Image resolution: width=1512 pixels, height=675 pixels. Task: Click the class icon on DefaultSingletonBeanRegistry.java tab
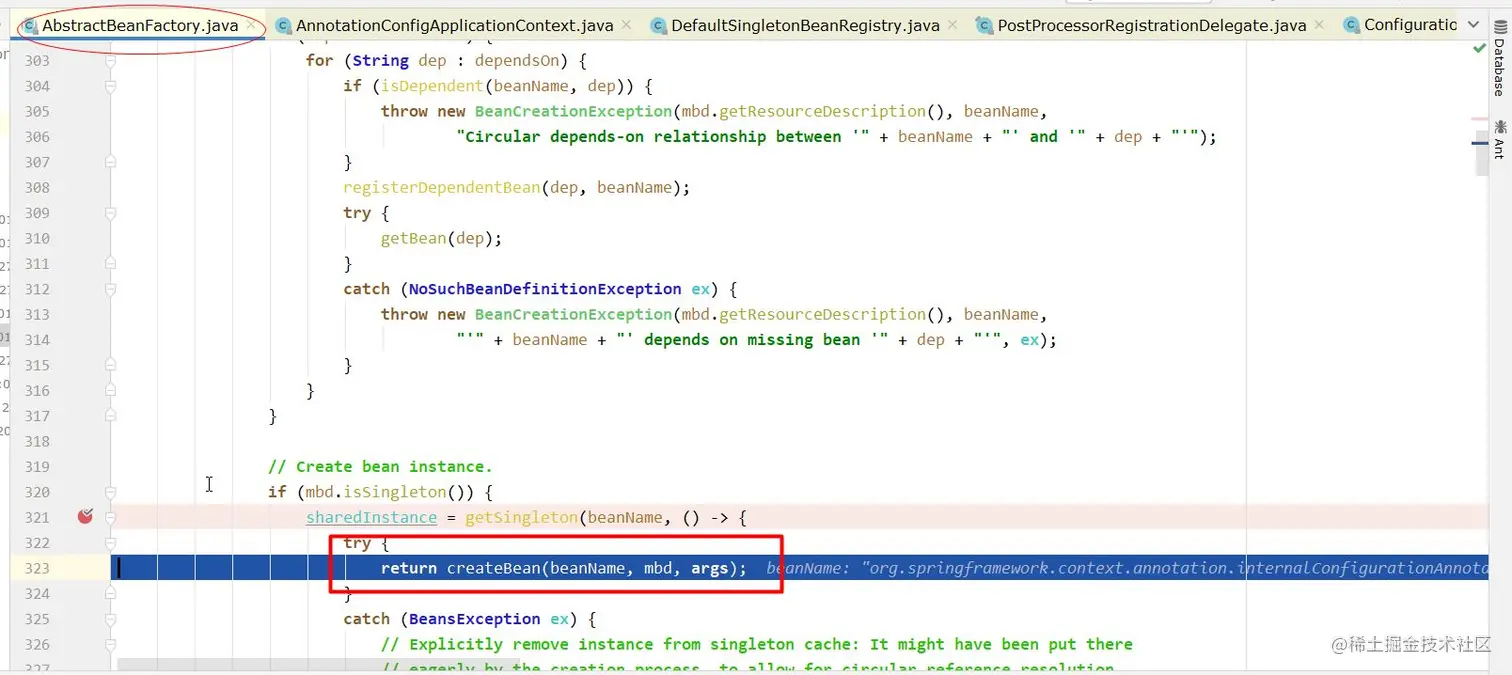659,26
